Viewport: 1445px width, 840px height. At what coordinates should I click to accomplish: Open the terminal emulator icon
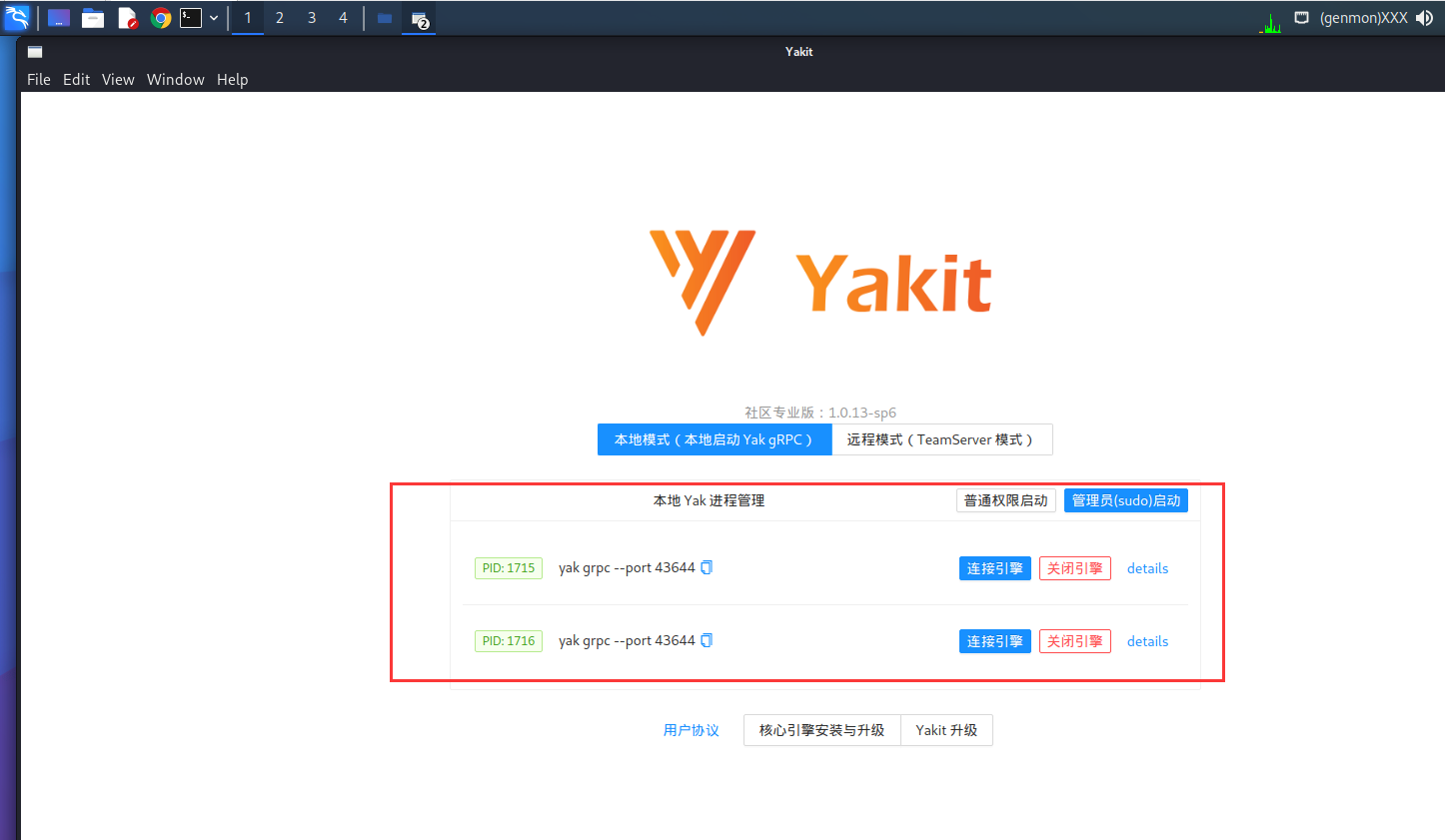(191, 18)
